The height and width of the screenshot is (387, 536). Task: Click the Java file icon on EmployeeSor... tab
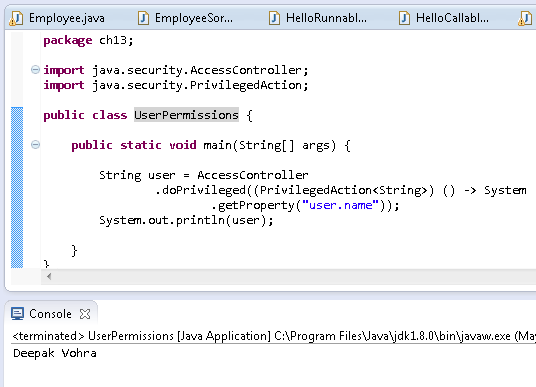coord(143,18)
